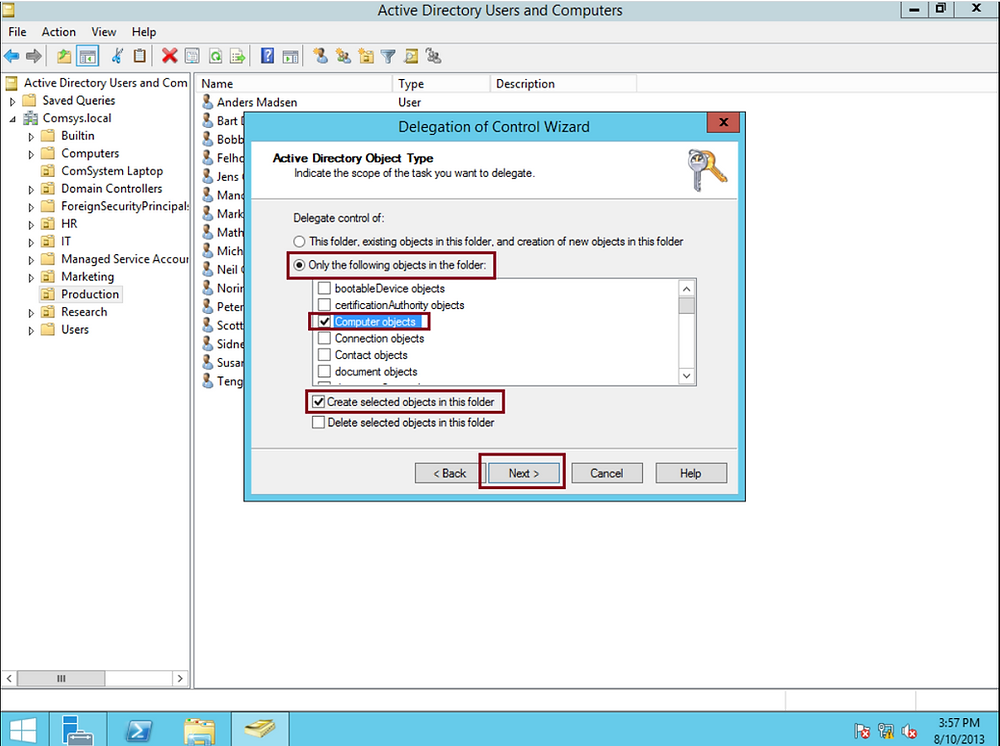Close the Delegation of Control Wizard dialog
The height and width of the screenshot is (746, 1000).
point(723,122)
